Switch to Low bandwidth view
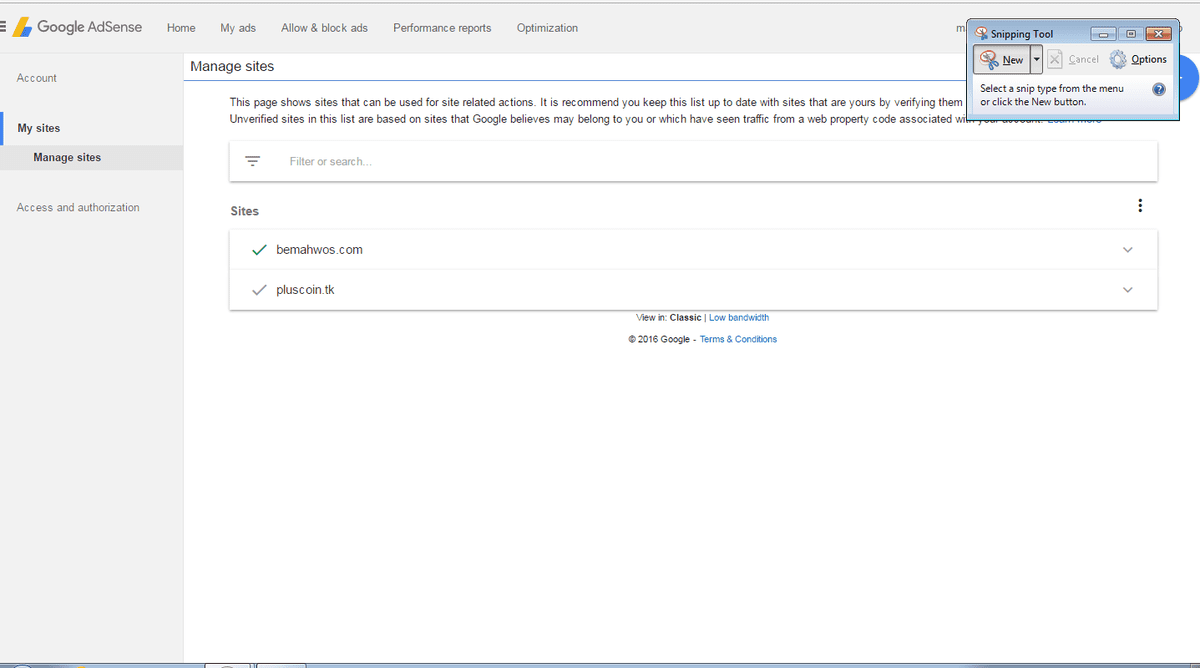 click(x=739, y=318)
